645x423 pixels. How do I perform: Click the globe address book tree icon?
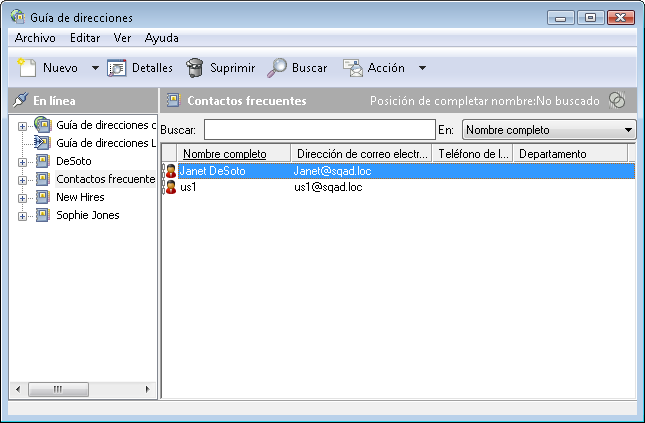coord(43,124)
